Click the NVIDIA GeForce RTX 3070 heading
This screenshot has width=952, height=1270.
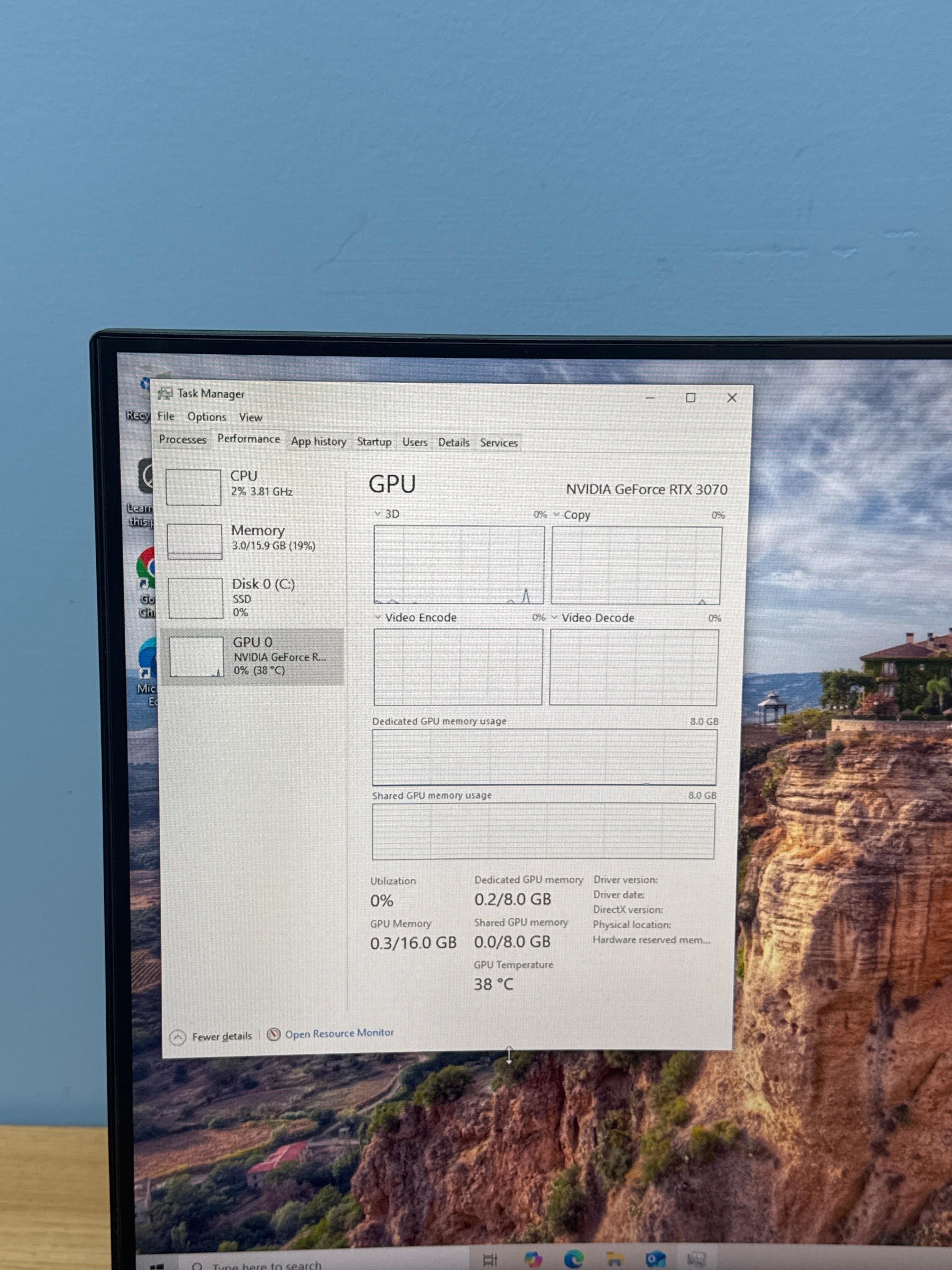point(647,489)
